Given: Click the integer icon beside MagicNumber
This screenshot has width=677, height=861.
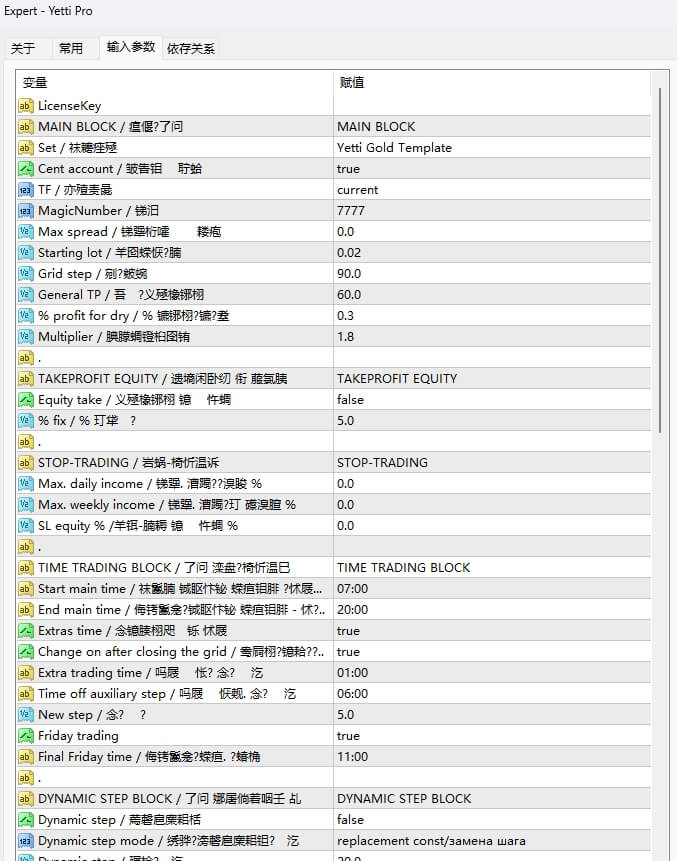Looking at the screenshot, I should click(x=26, y=211).
